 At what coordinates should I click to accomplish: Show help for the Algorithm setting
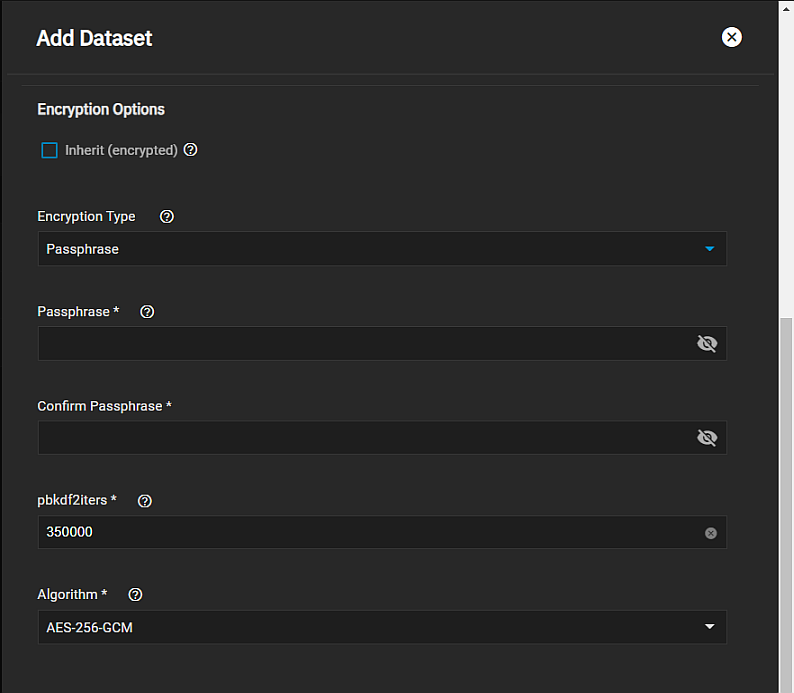(136, 594)
